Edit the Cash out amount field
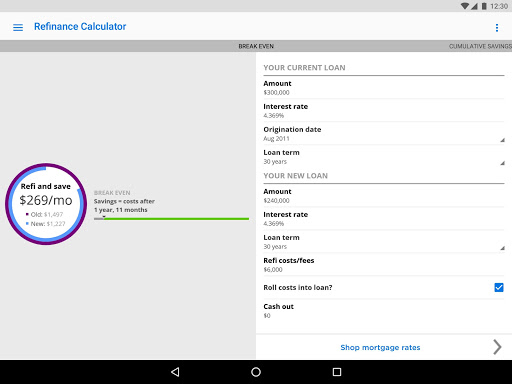Screen dimensions: 512x384 [384, 311]
